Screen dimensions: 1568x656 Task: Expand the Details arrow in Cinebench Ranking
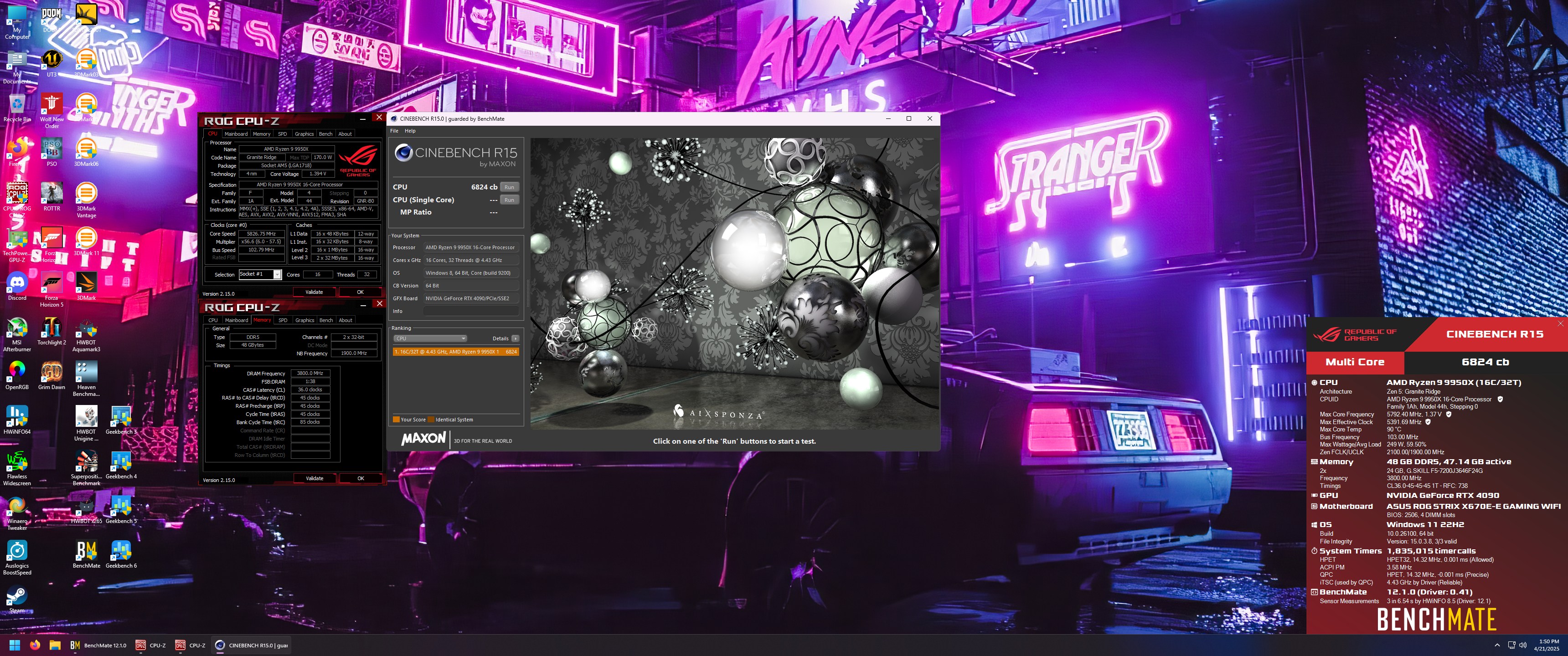[x=515, y=338]
